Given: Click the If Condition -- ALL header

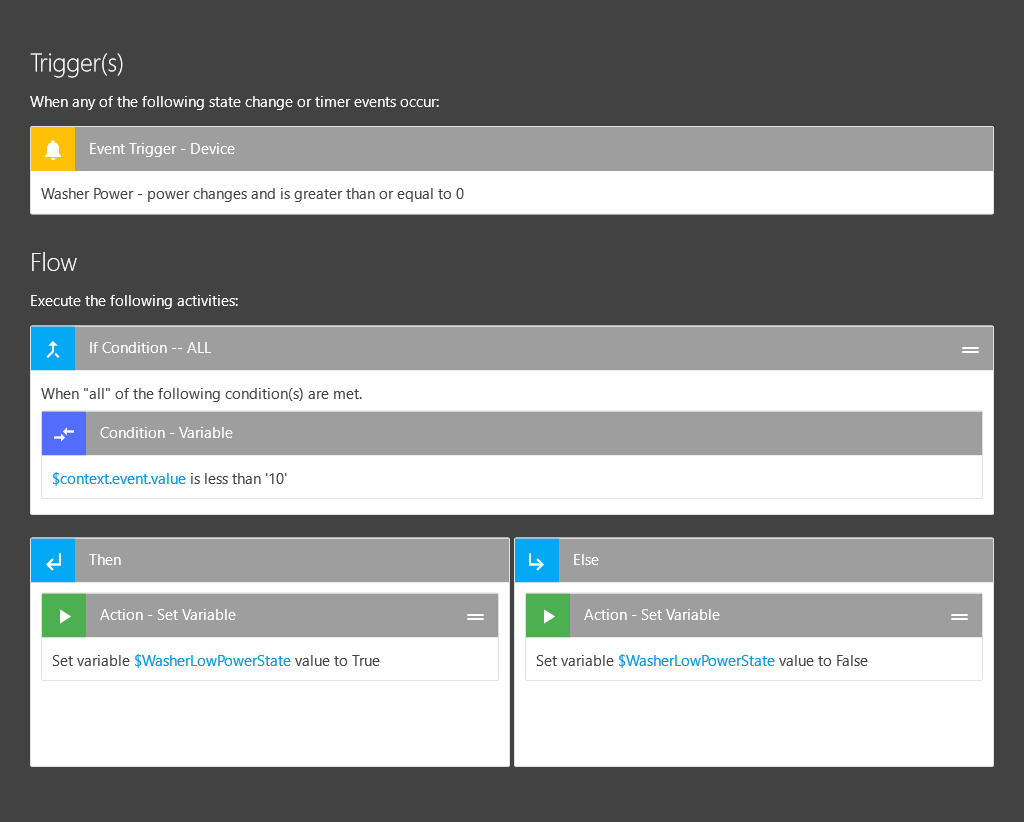Looking at the screenshot, I should pyautogui.click(x=300, y=347).
